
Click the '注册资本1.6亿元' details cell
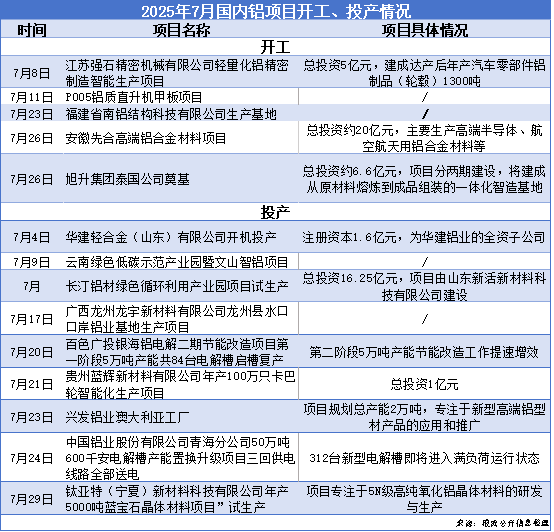click(424, 237)
